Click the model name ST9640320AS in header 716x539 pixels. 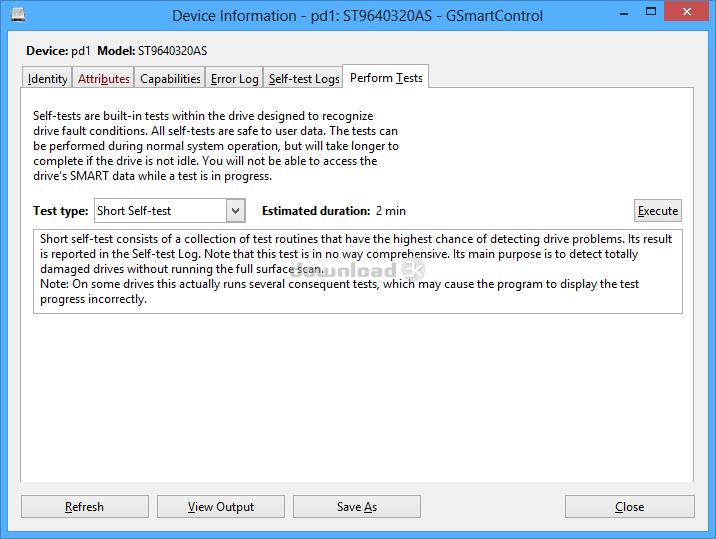tap(173, 51)
